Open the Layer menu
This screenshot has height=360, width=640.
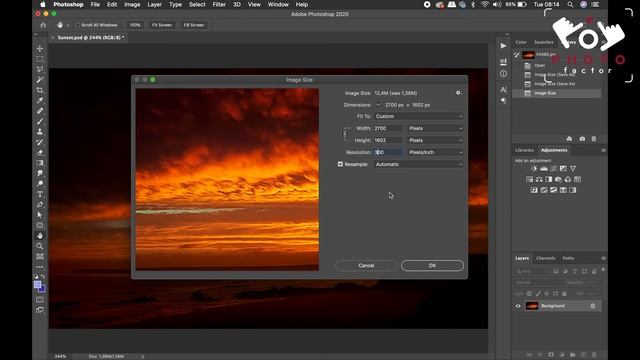(x=154, y=4)
